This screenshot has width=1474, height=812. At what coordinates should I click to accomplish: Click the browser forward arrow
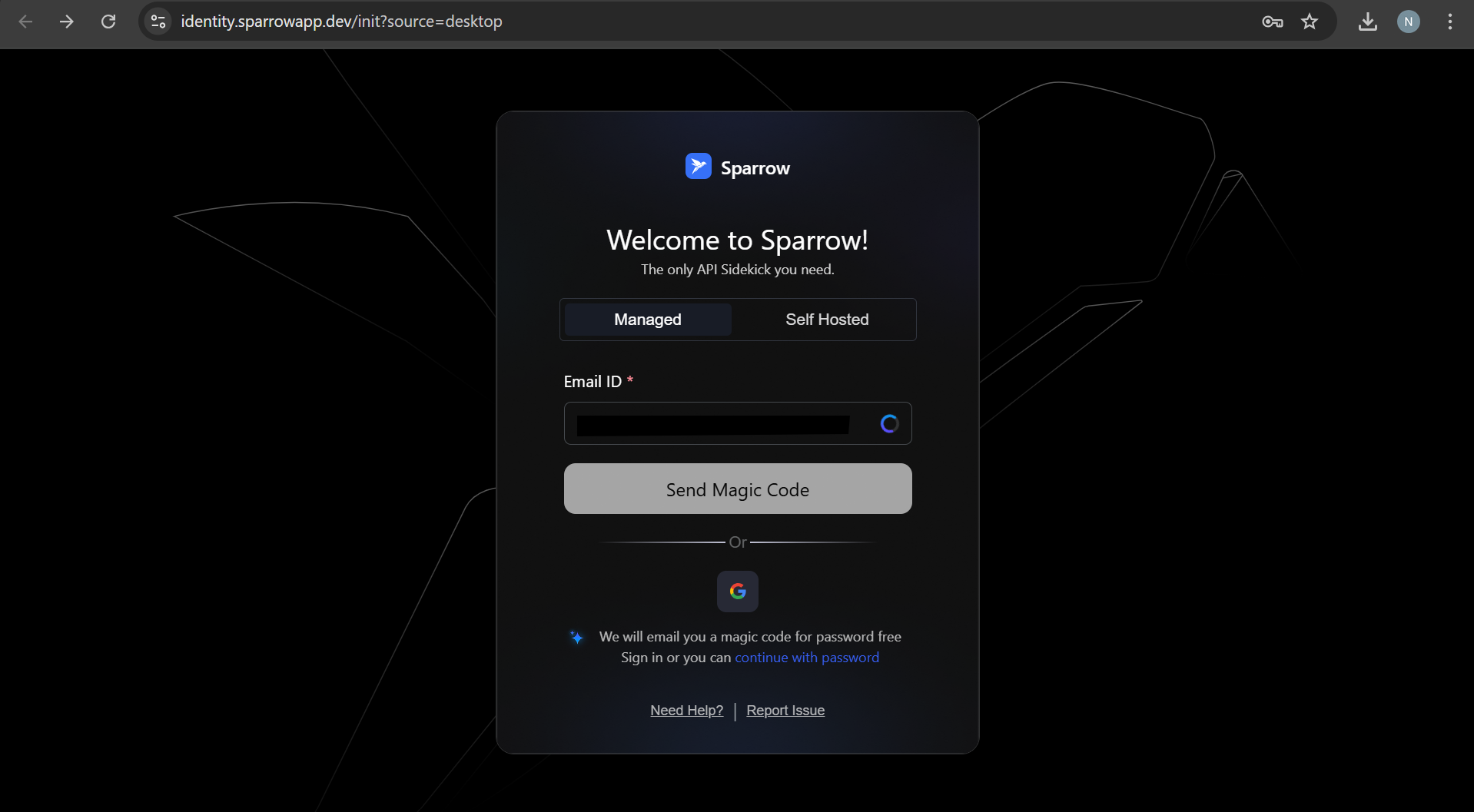pos(67,22)
